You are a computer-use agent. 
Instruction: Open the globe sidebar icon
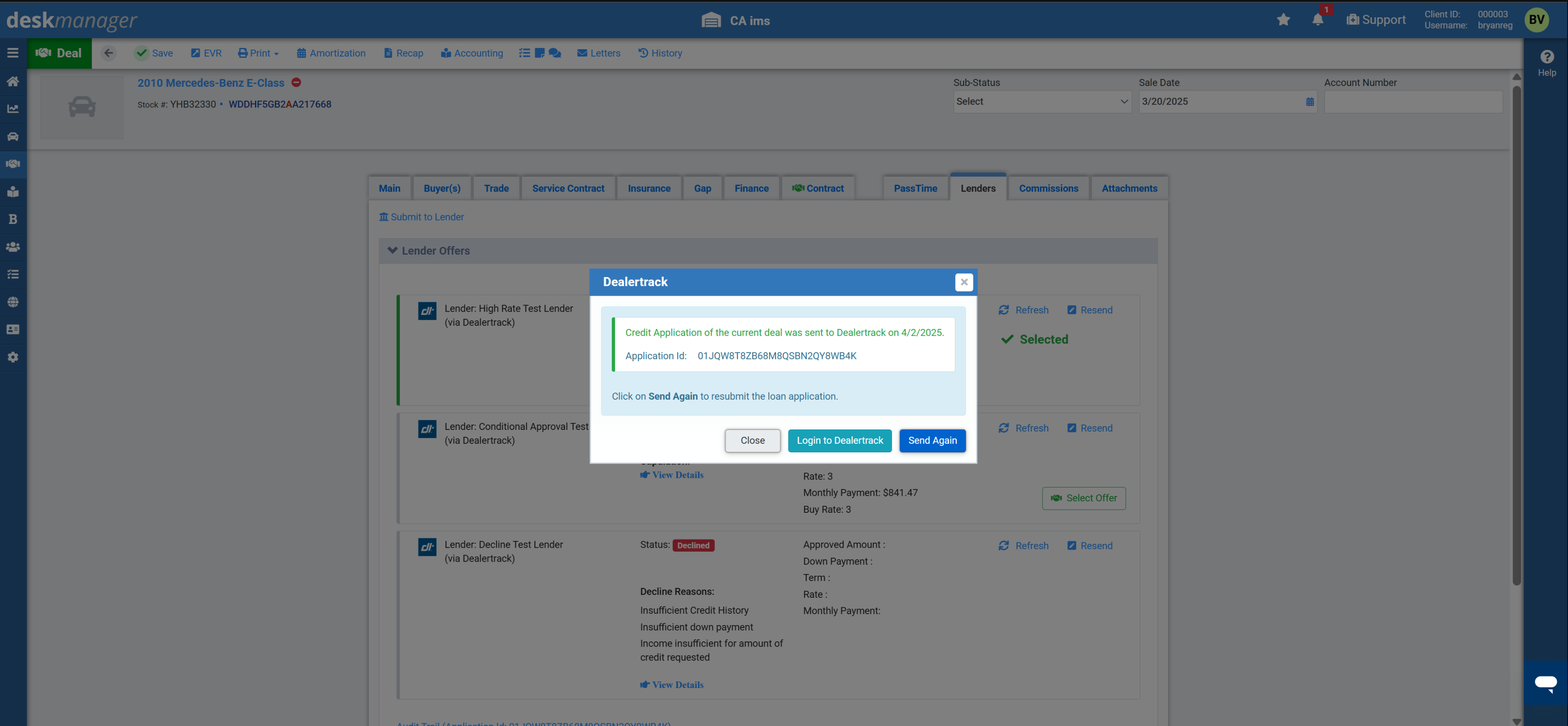13,302
